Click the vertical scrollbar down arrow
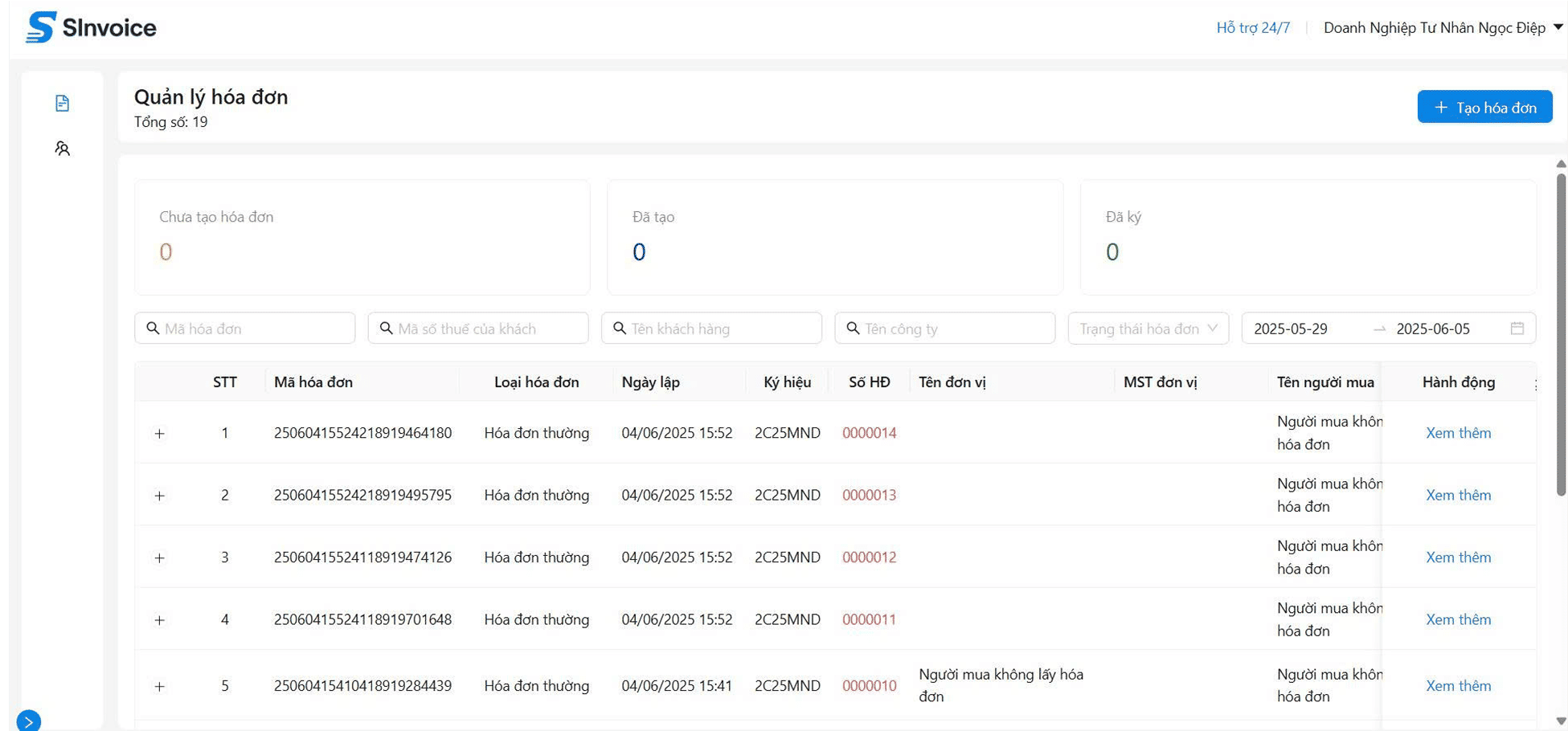The height and width of the screenshot is (731, 1568). point(1560,721)
